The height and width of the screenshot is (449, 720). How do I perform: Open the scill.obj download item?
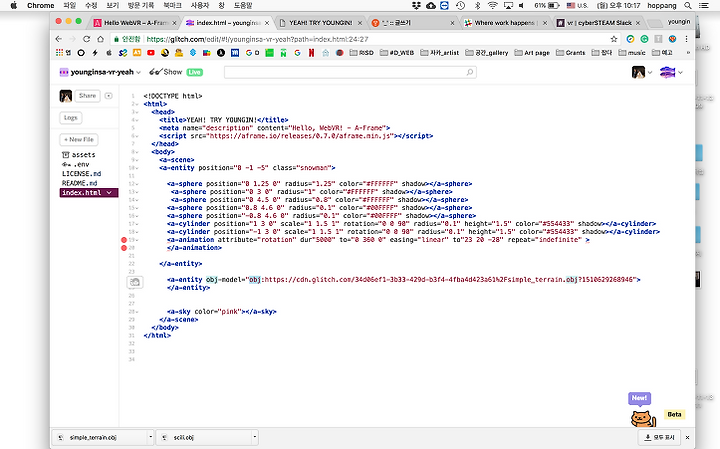pyautogui.click(x=203, y=437)
